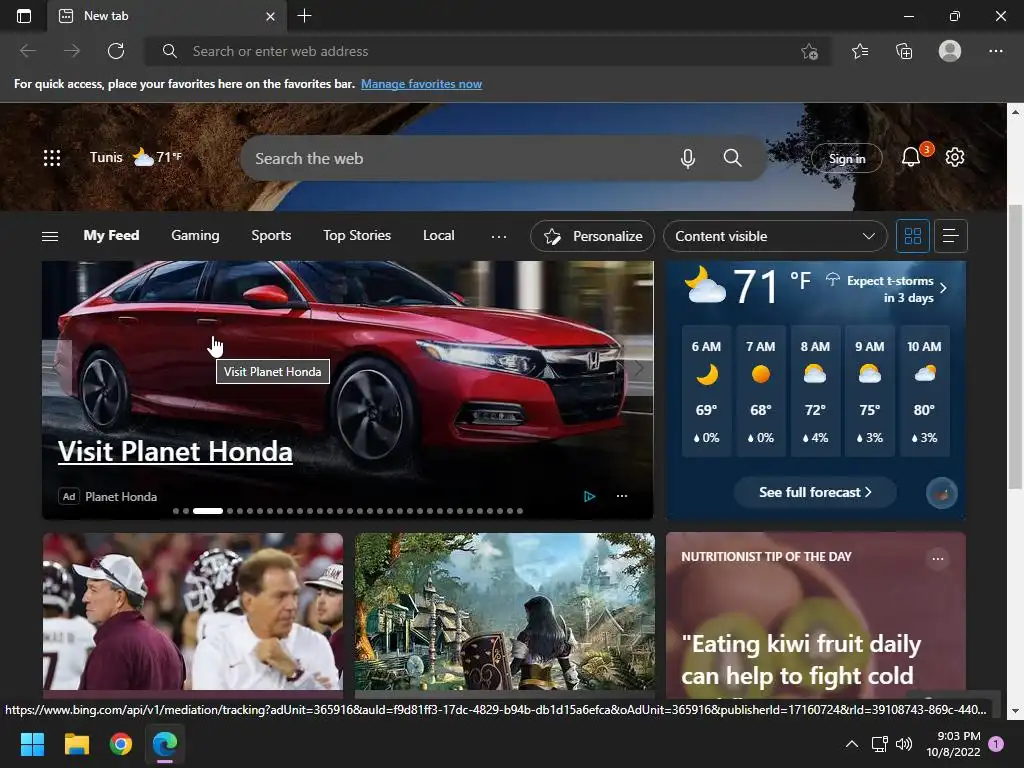
Task: Open network status icon in system tray
Action: 879,744
